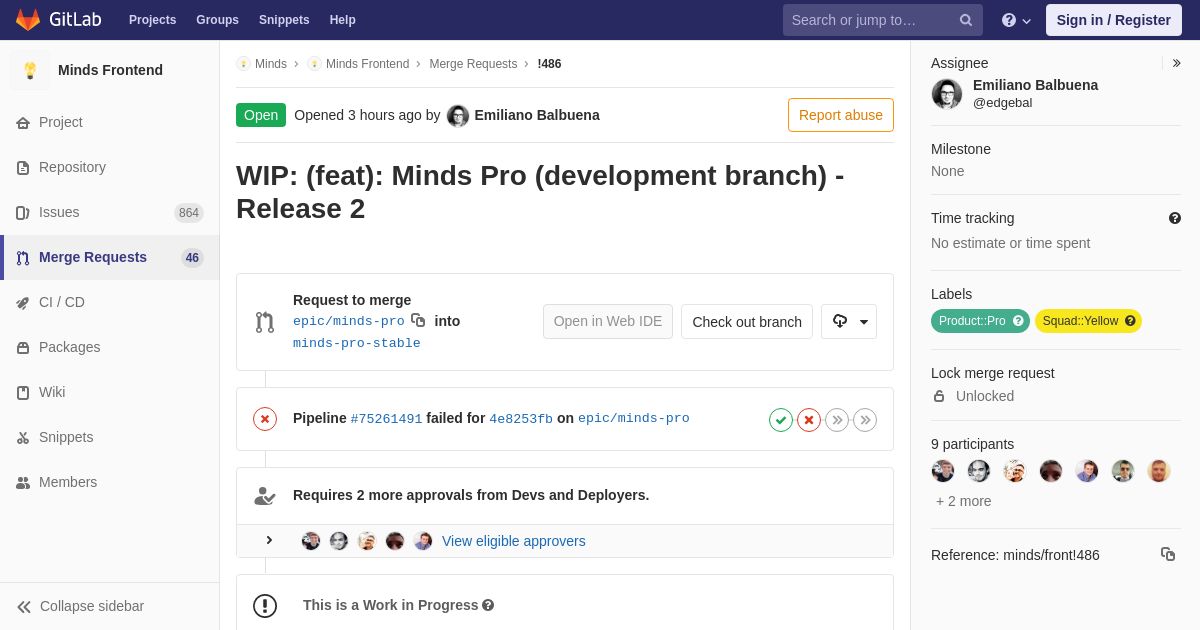Open Groups in the top navigation
Viewport: 1200px width, 630px height.
217,20
